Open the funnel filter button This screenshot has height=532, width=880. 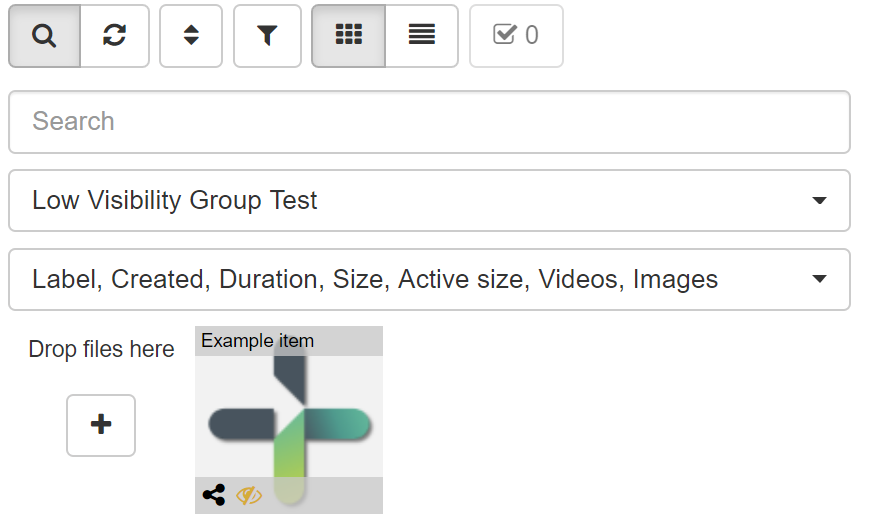pyautogui.click(x=267, y=36)
